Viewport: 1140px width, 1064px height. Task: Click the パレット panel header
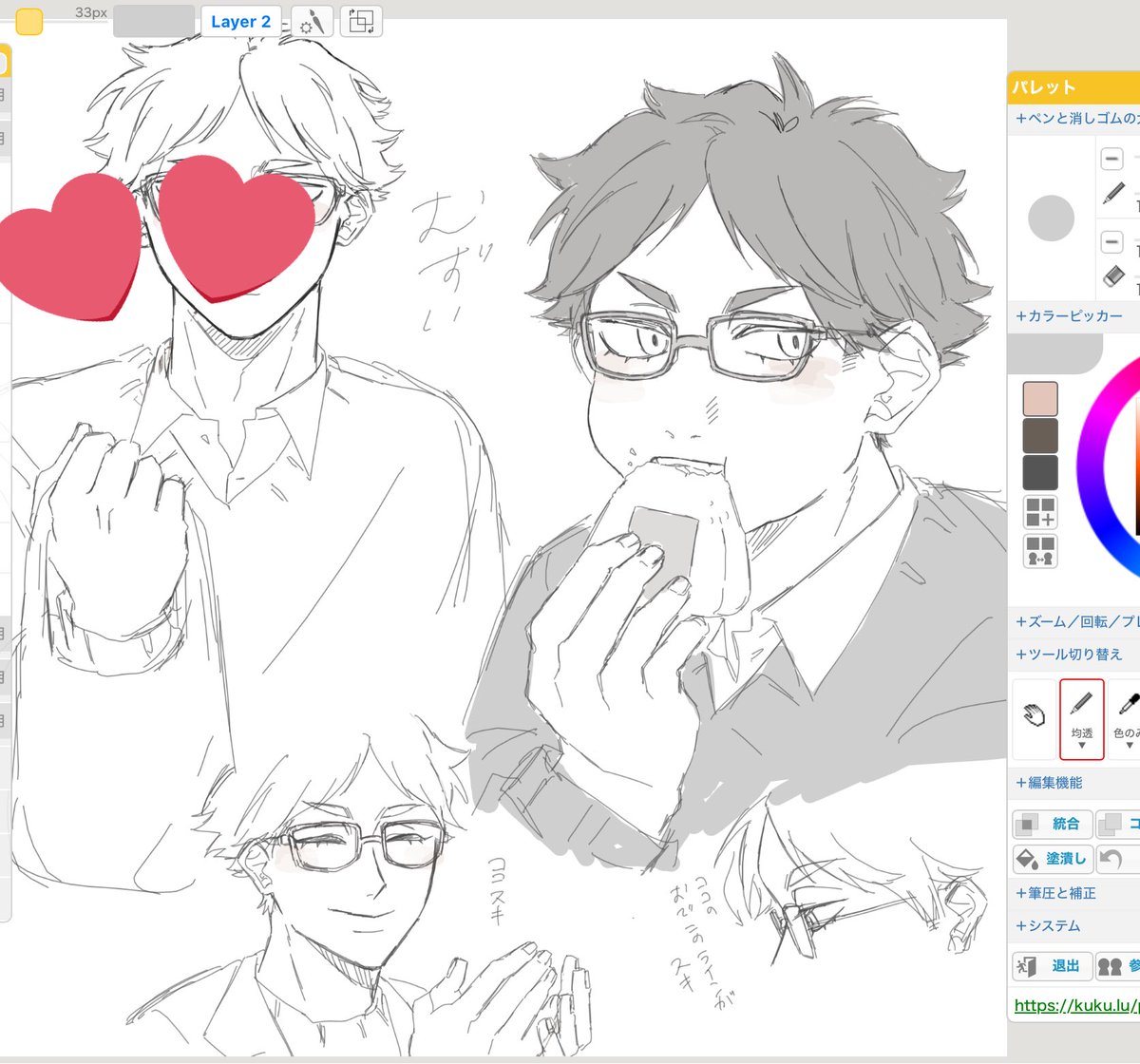(x=1073, y=87)
